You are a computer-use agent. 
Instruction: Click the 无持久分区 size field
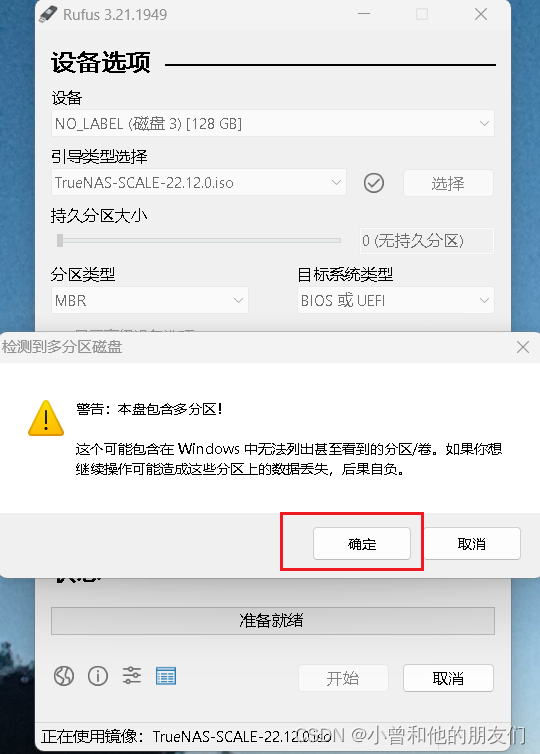tap(427, 240)
